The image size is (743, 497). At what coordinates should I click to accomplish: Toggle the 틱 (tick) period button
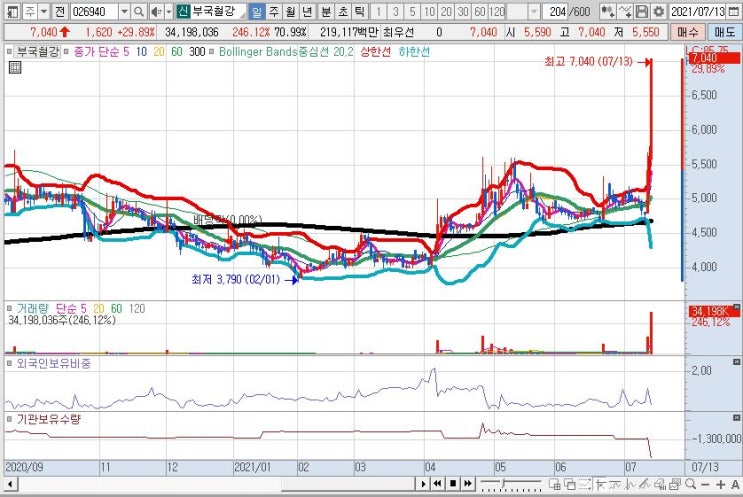coord(360,11)
